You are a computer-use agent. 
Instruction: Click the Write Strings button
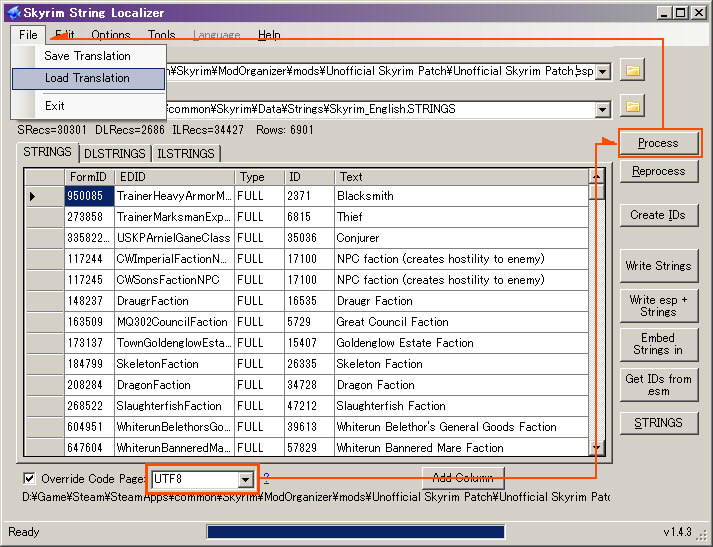pos(658,266)
